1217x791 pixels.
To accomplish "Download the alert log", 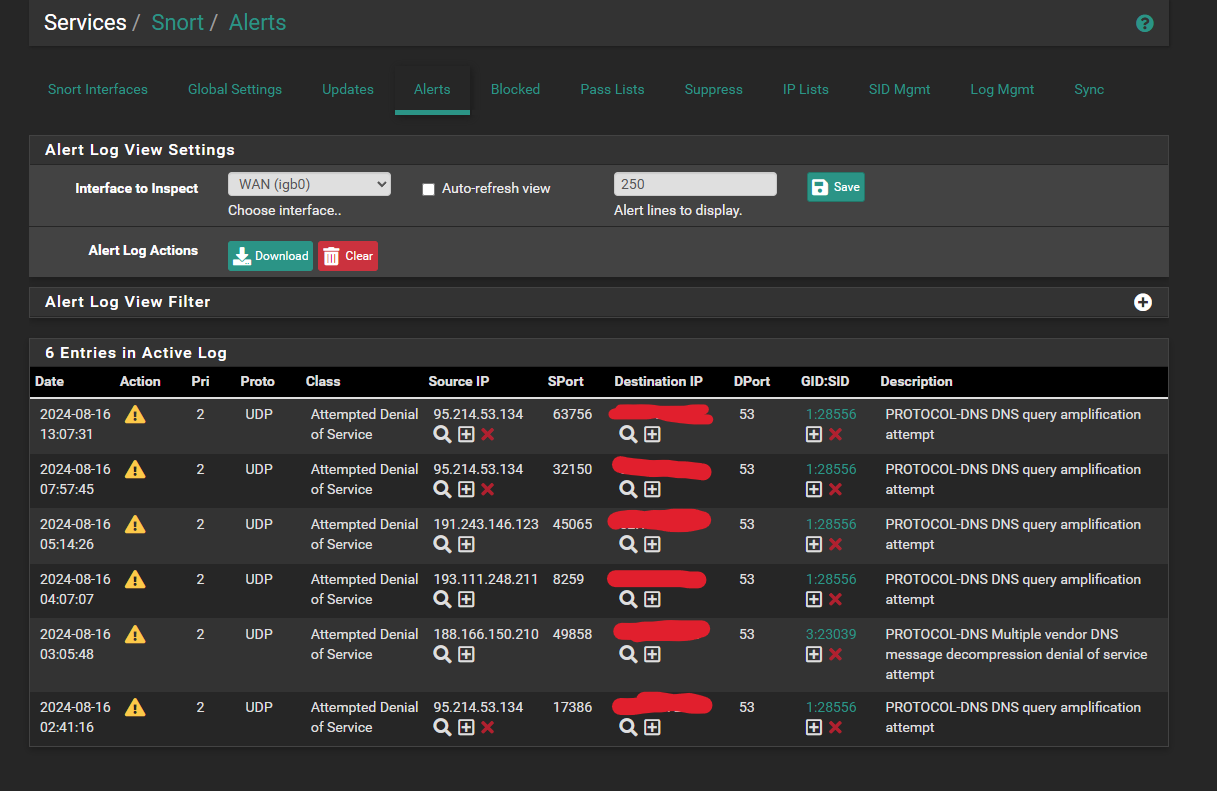I will pos(270,256).
